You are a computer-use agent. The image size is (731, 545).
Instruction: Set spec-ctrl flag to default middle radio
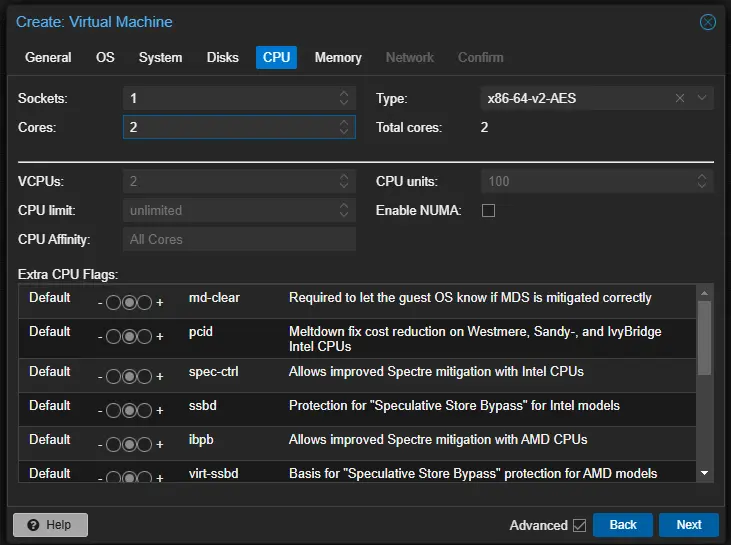(128, 376)
